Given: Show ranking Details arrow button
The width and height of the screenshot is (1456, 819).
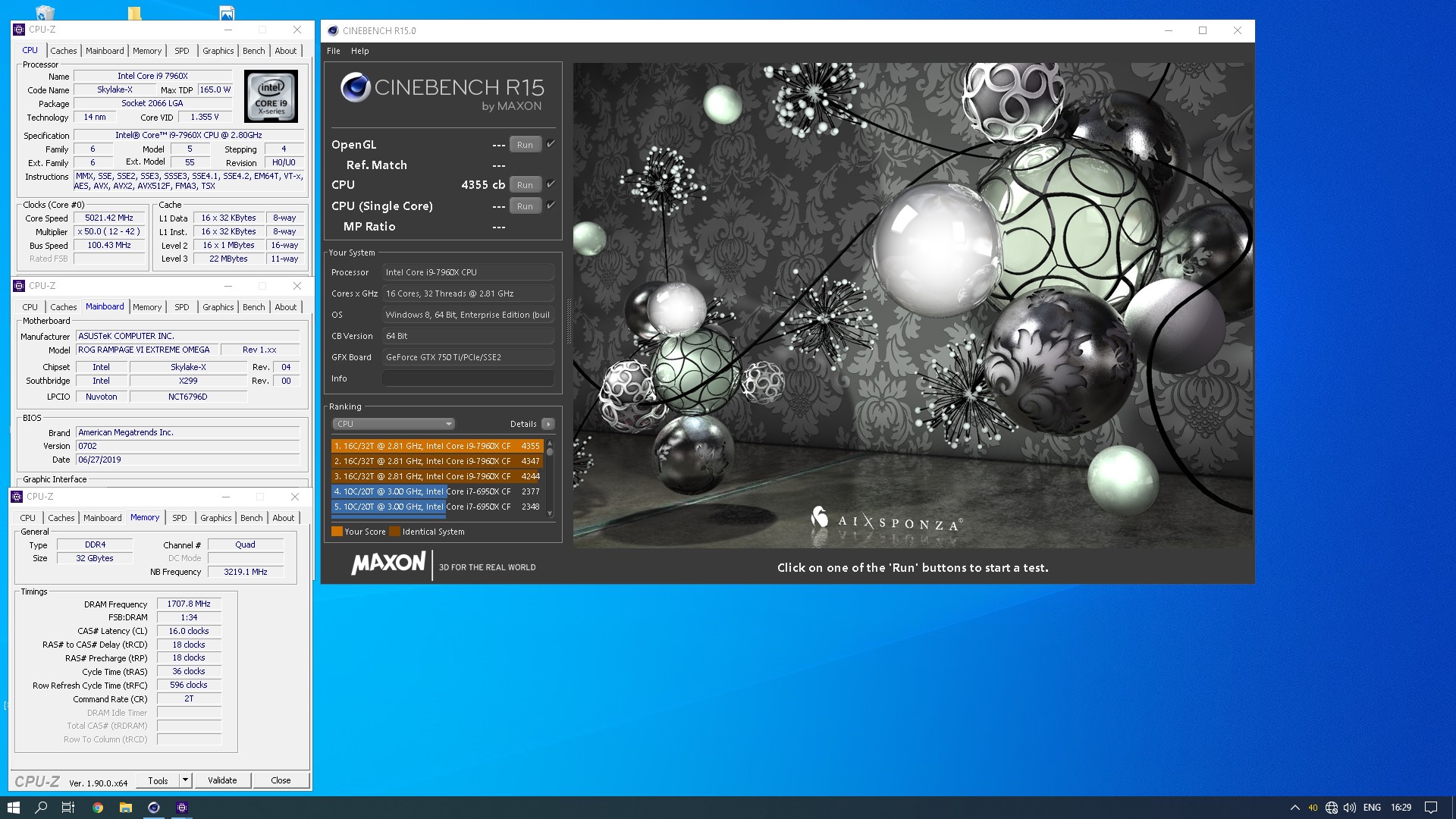Looking at the screenshot, I should point(548,424).
